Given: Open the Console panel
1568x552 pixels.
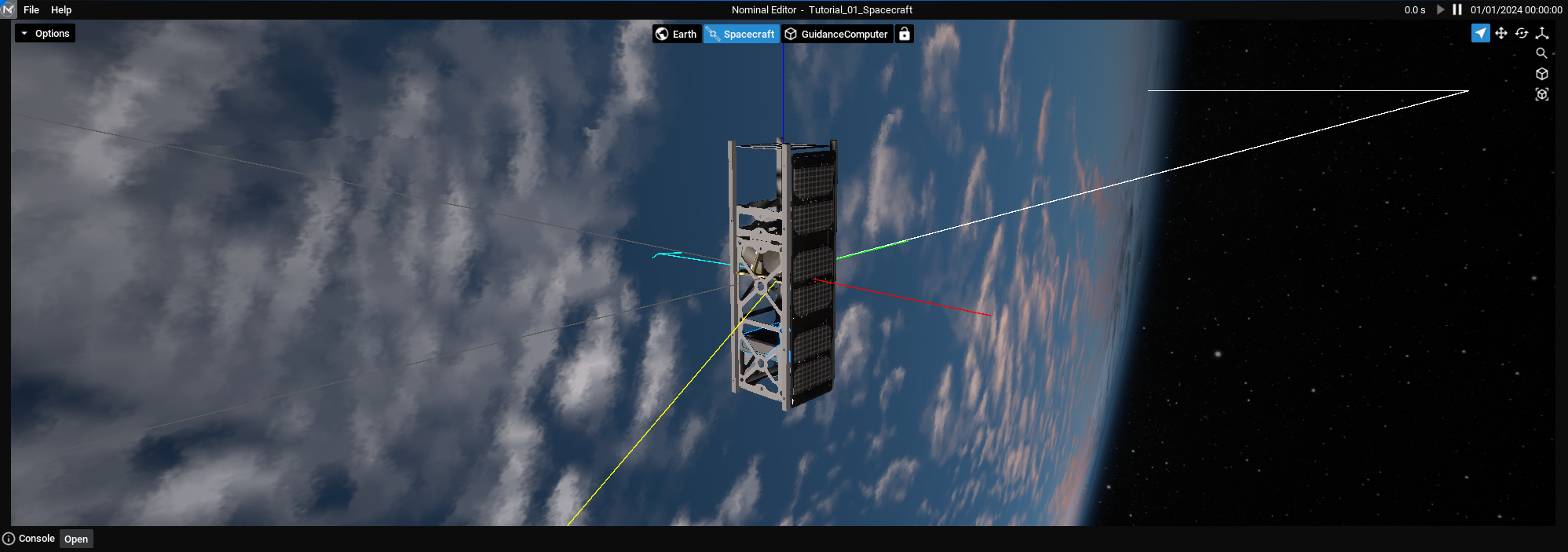Looking at the screenshot, I should (76, 539).
